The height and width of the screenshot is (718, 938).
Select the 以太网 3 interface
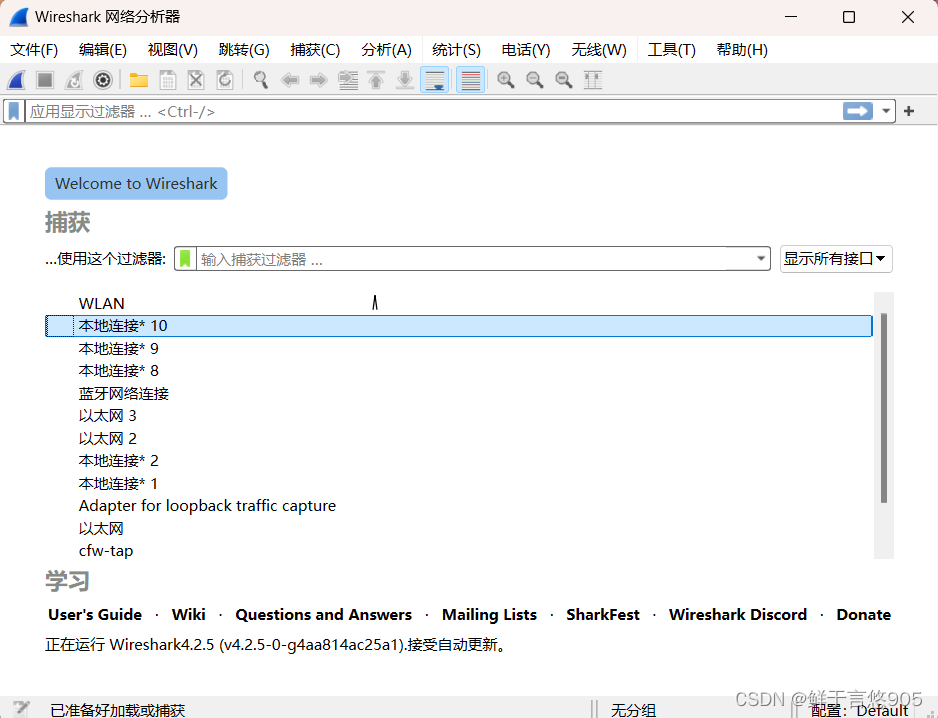(459, 416)
